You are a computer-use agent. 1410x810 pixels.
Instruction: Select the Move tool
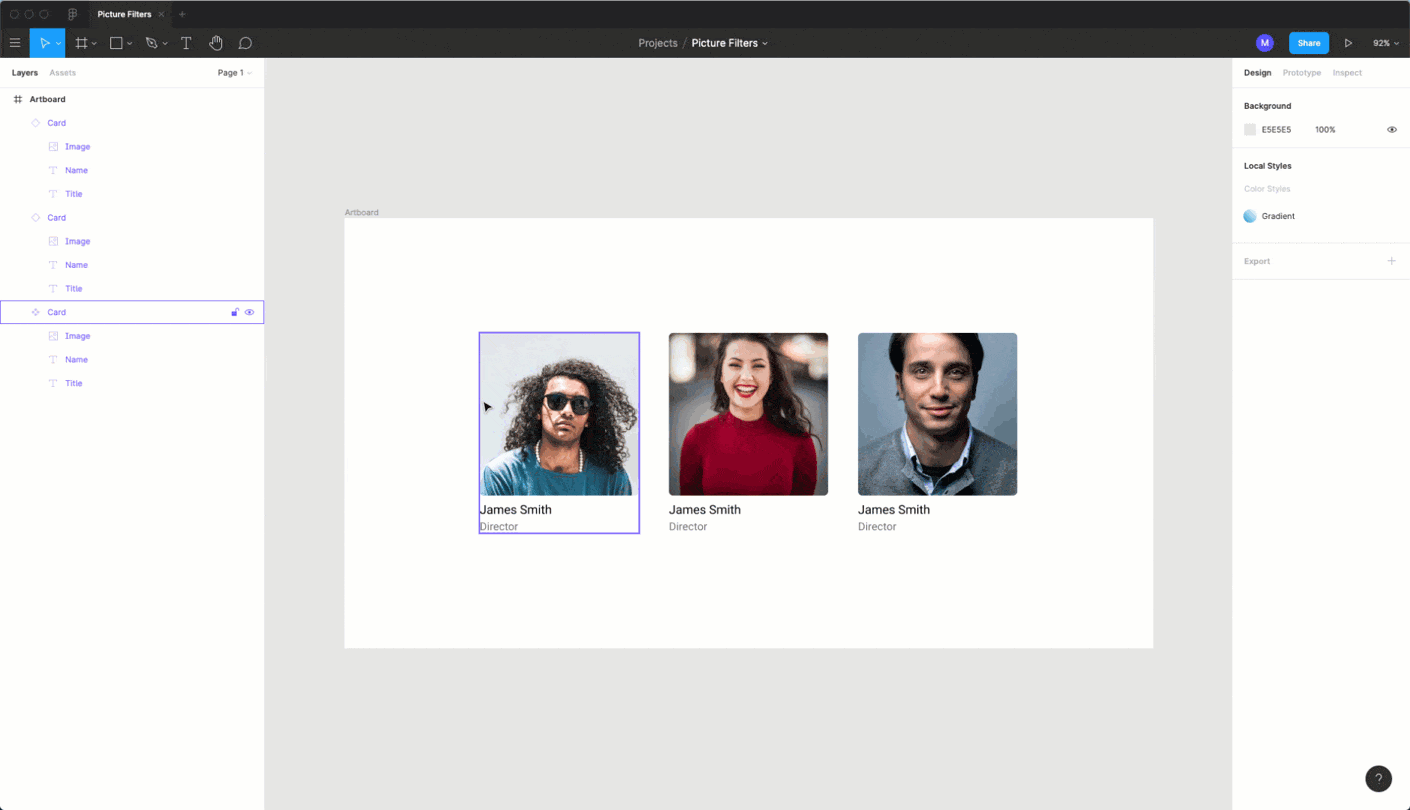pyautogui.click(x=43, y=43)
